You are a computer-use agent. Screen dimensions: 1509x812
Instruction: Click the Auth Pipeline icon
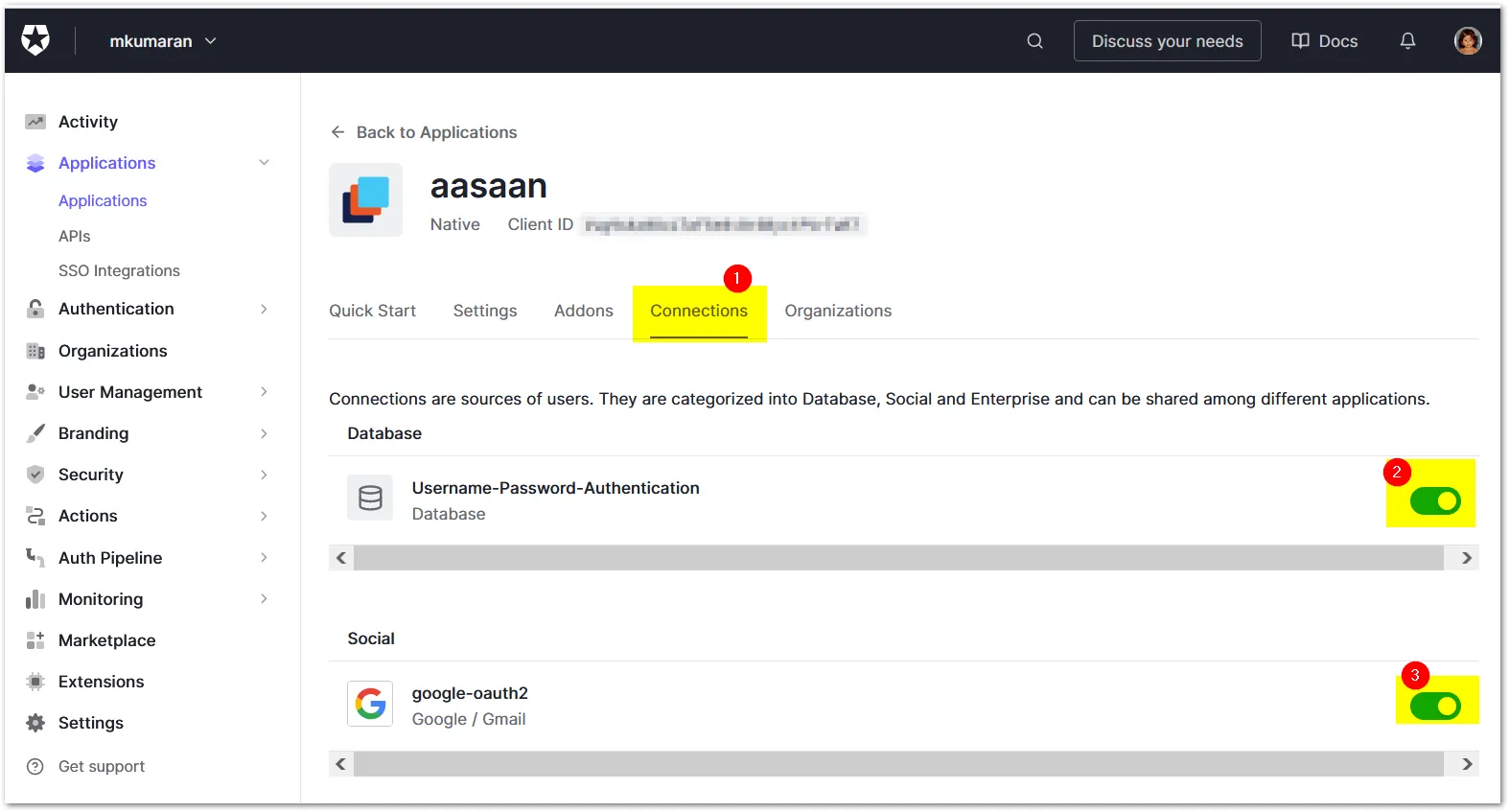35,557
